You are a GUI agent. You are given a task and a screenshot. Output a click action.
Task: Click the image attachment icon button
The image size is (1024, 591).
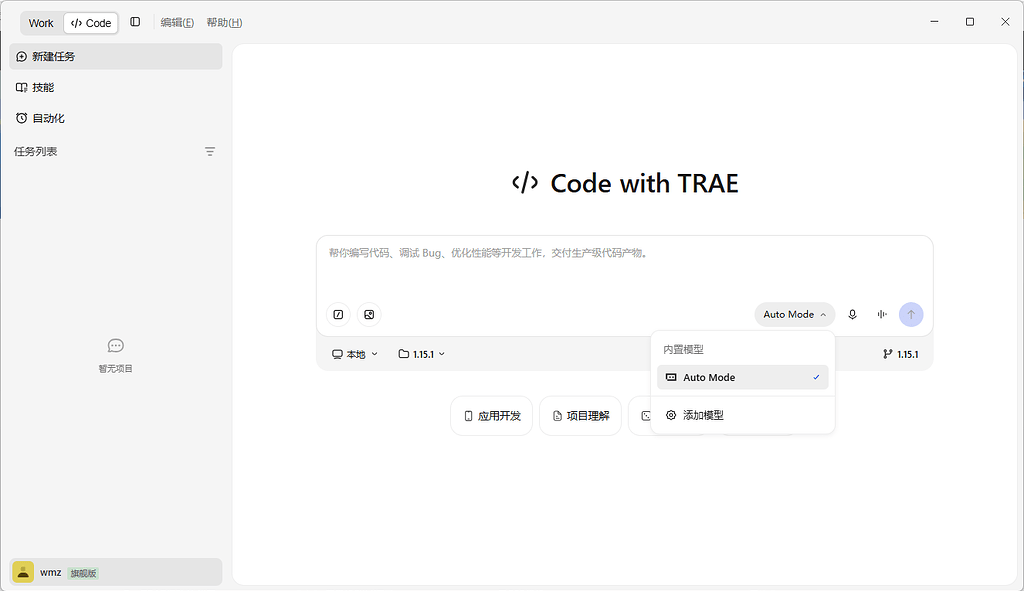(x=369, y=315)
